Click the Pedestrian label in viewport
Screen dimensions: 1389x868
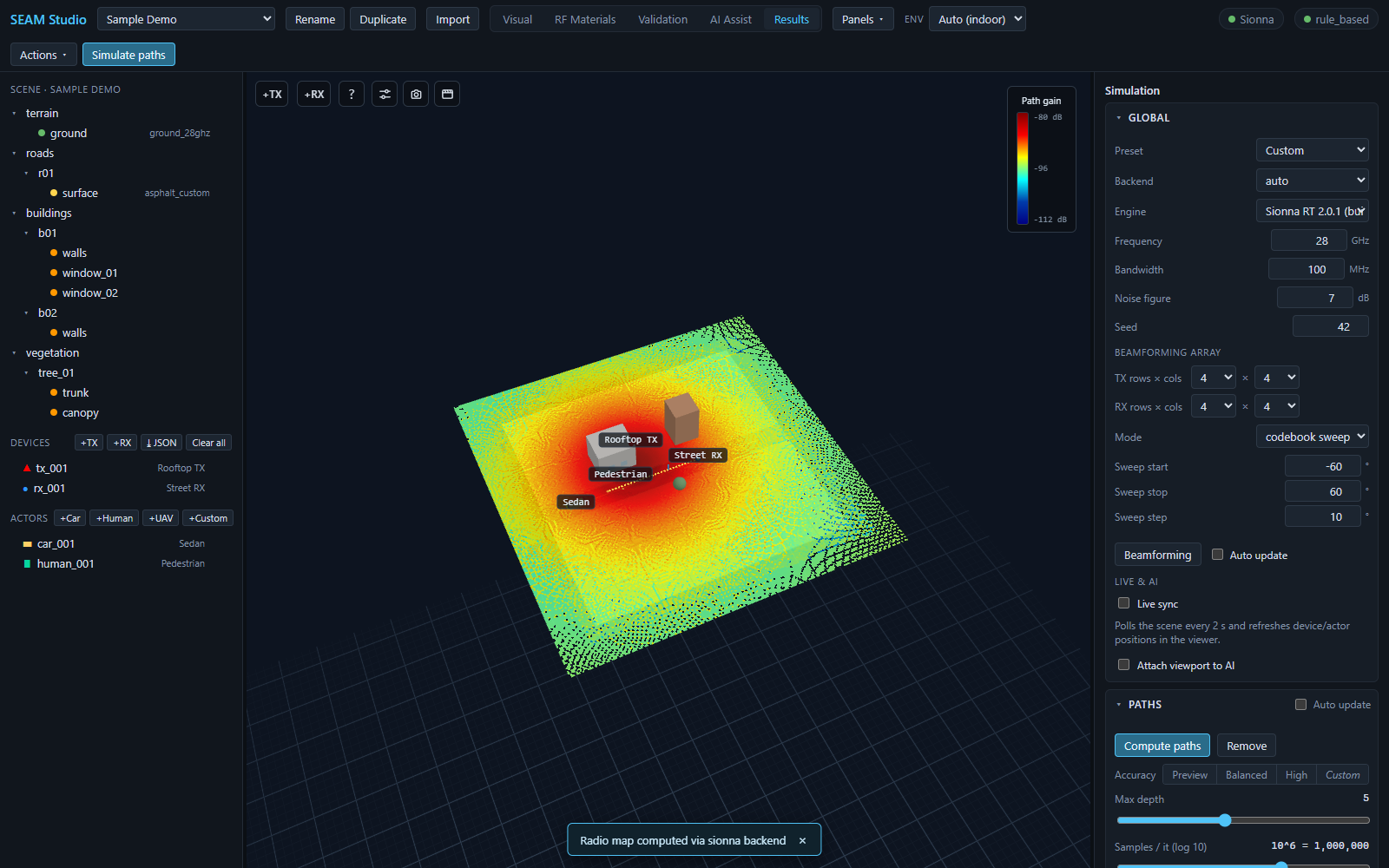click(621, 474)
